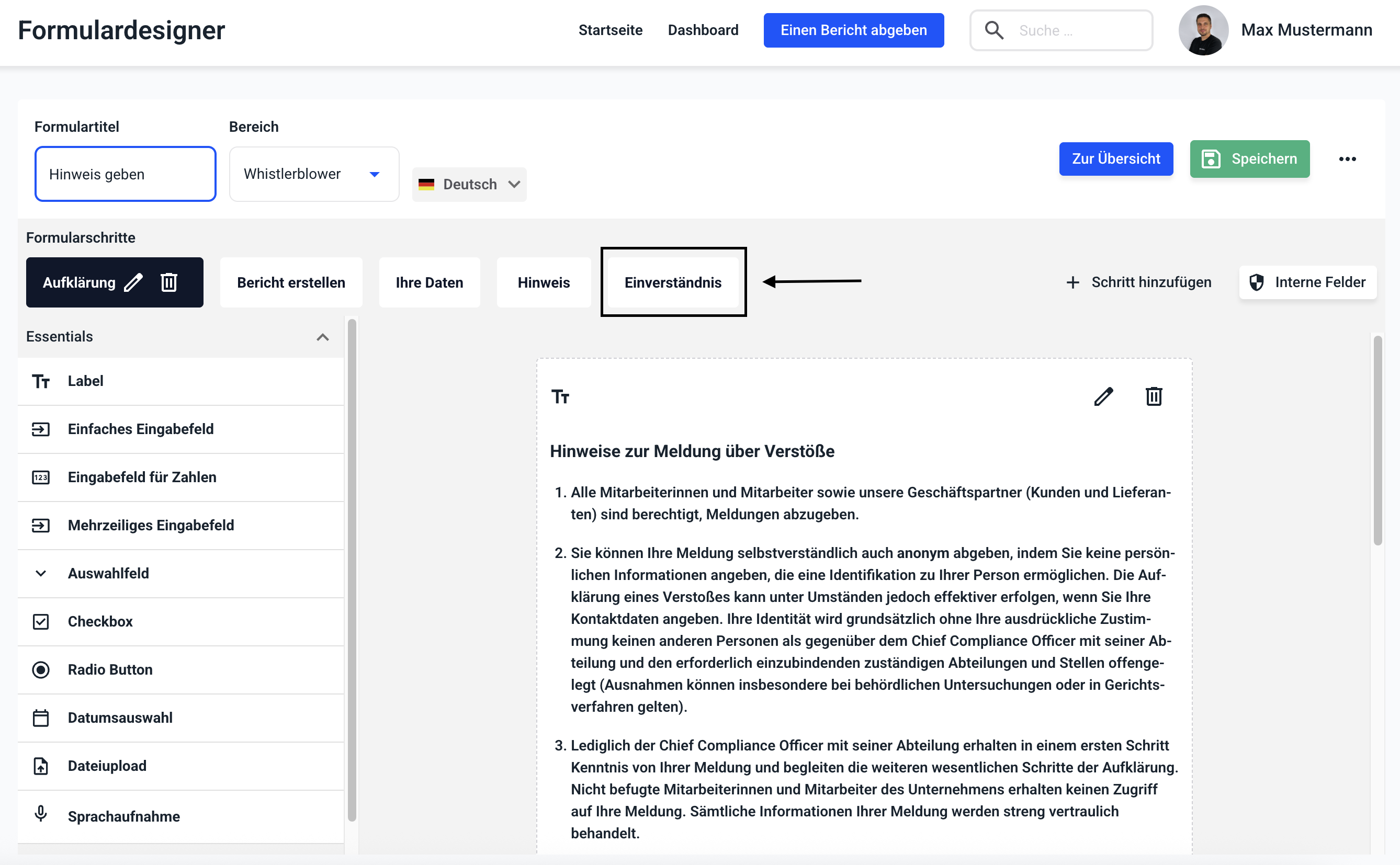Click Schritt hinzufügen
Image resolution: width=1400 pixels, height=865 pixels.
[x=1138, y=282]
